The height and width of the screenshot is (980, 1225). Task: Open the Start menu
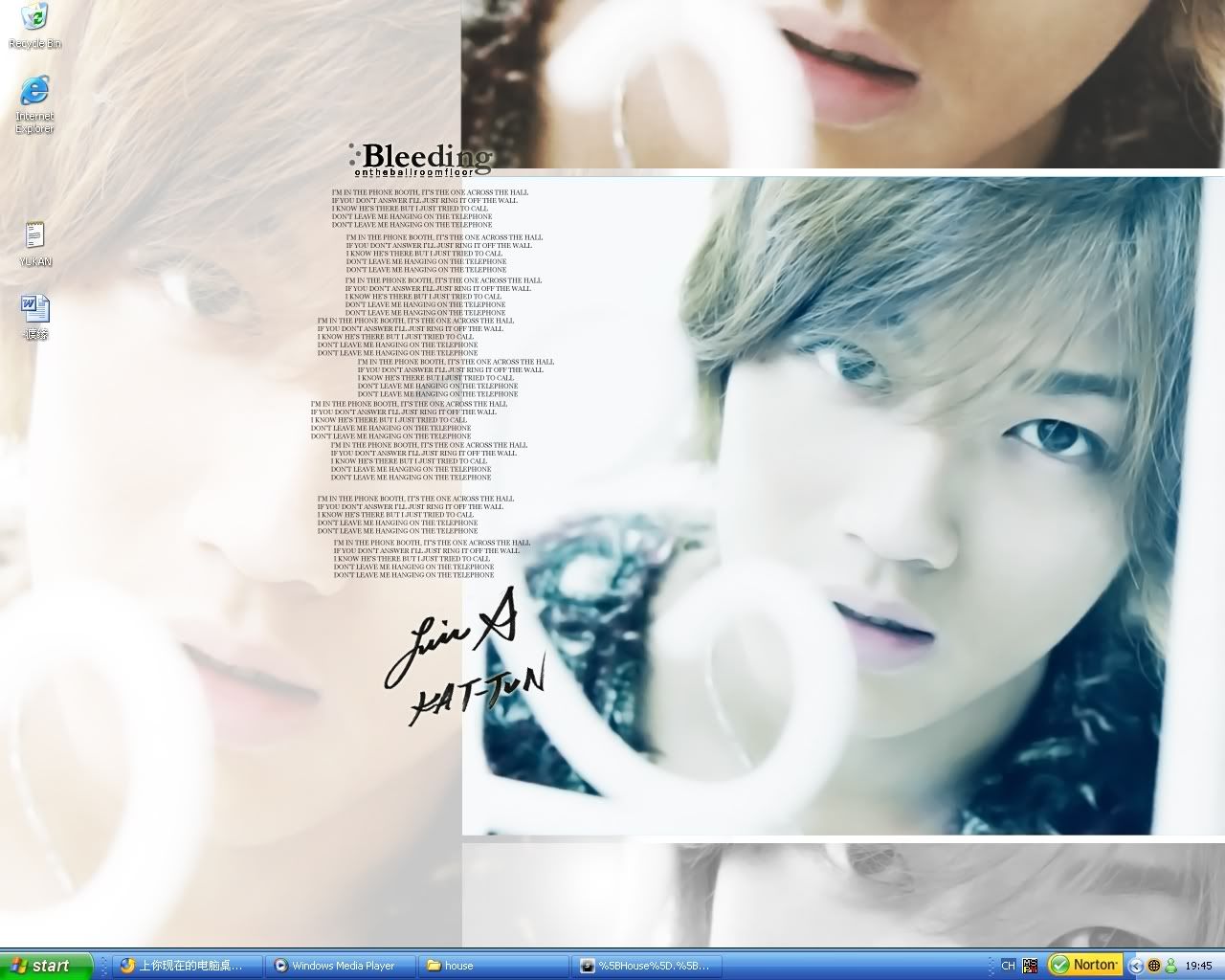[46, 966]
